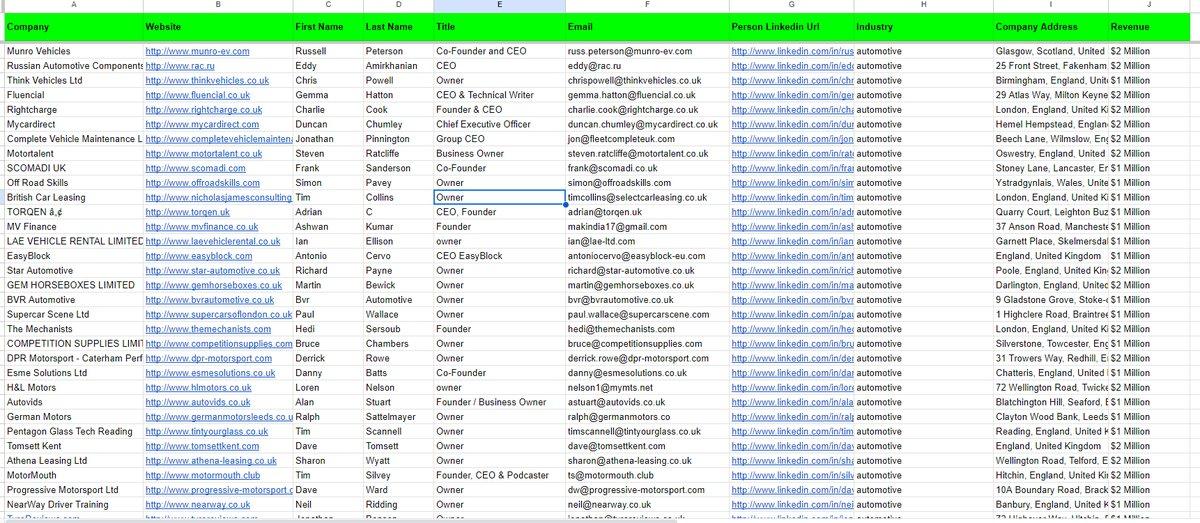Viewport: 1200px width, 523px height.
Task: Select the 25 Front Street, Fakenham address
Action: click(1050, 66)
